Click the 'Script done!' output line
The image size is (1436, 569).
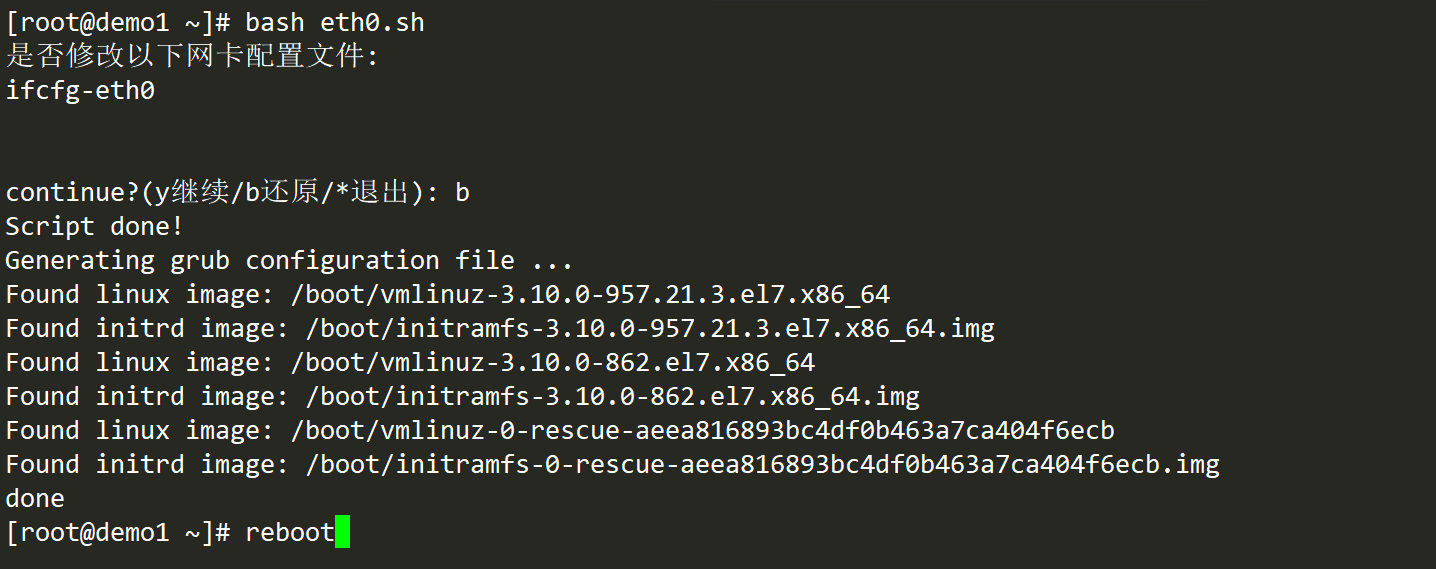pos(95,227)
